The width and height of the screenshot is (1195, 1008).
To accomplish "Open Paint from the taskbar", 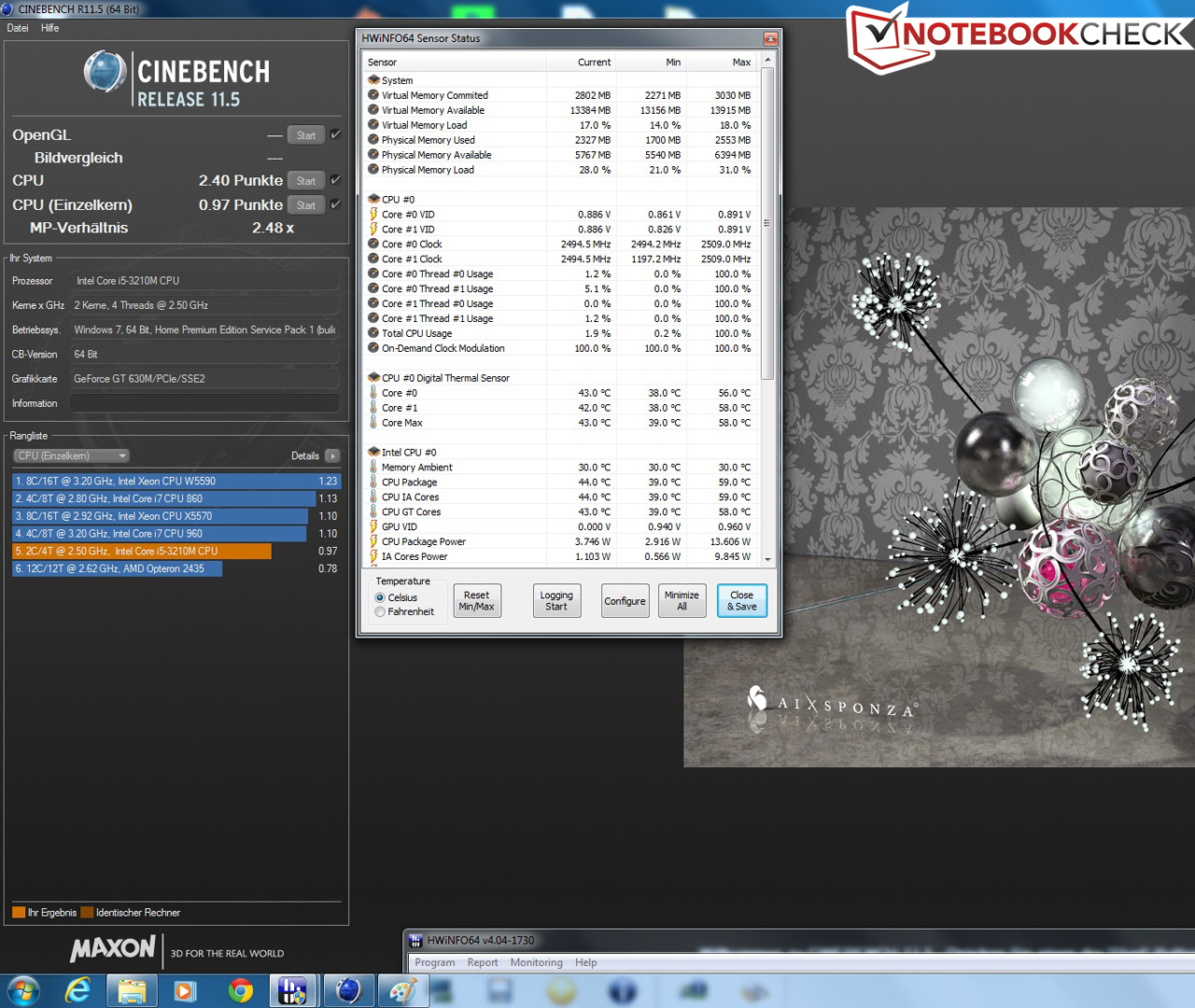I will click(x=401, y=990).
